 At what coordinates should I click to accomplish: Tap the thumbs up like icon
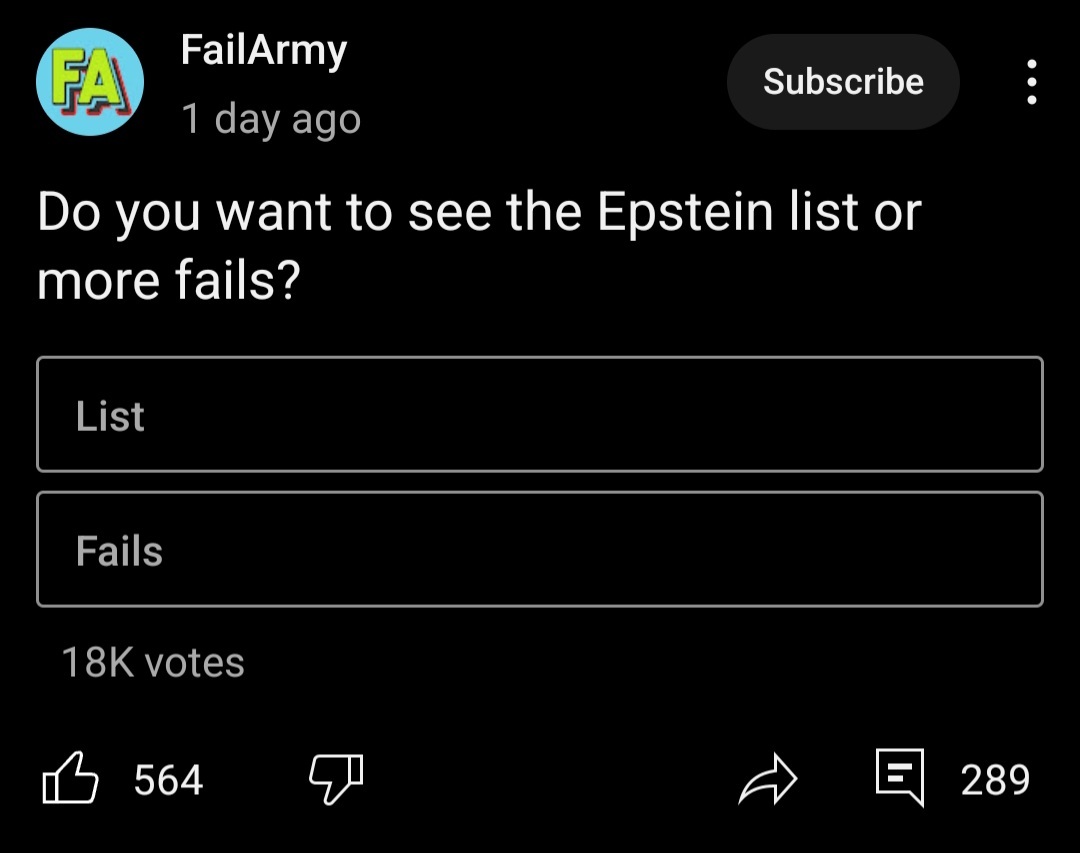70,780
